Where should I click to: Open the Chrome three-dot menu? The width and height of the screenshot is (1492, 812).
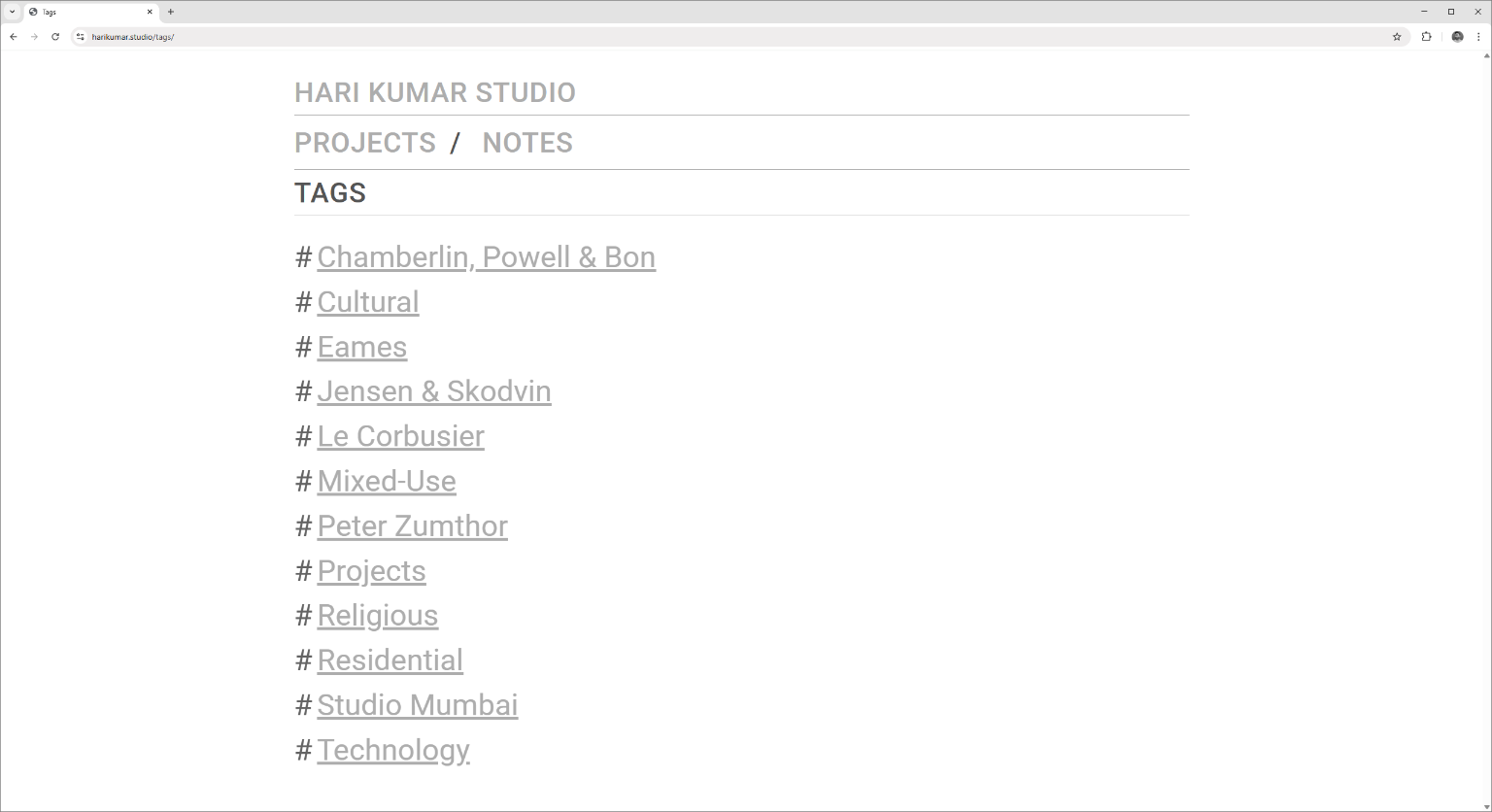pos(1478,37)
